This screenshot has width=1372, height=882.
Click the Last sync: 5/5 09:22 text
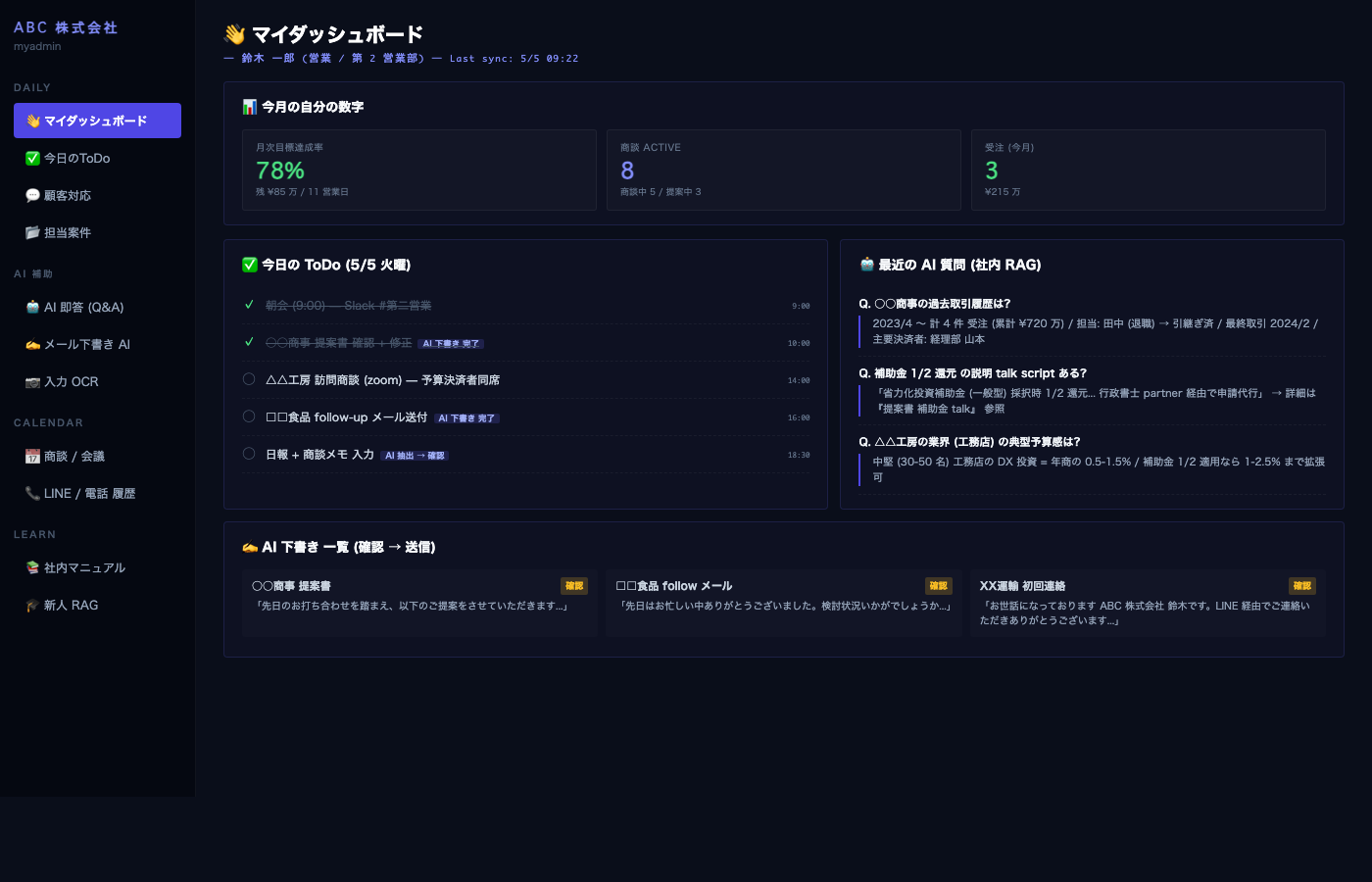(x=514, y=59)
